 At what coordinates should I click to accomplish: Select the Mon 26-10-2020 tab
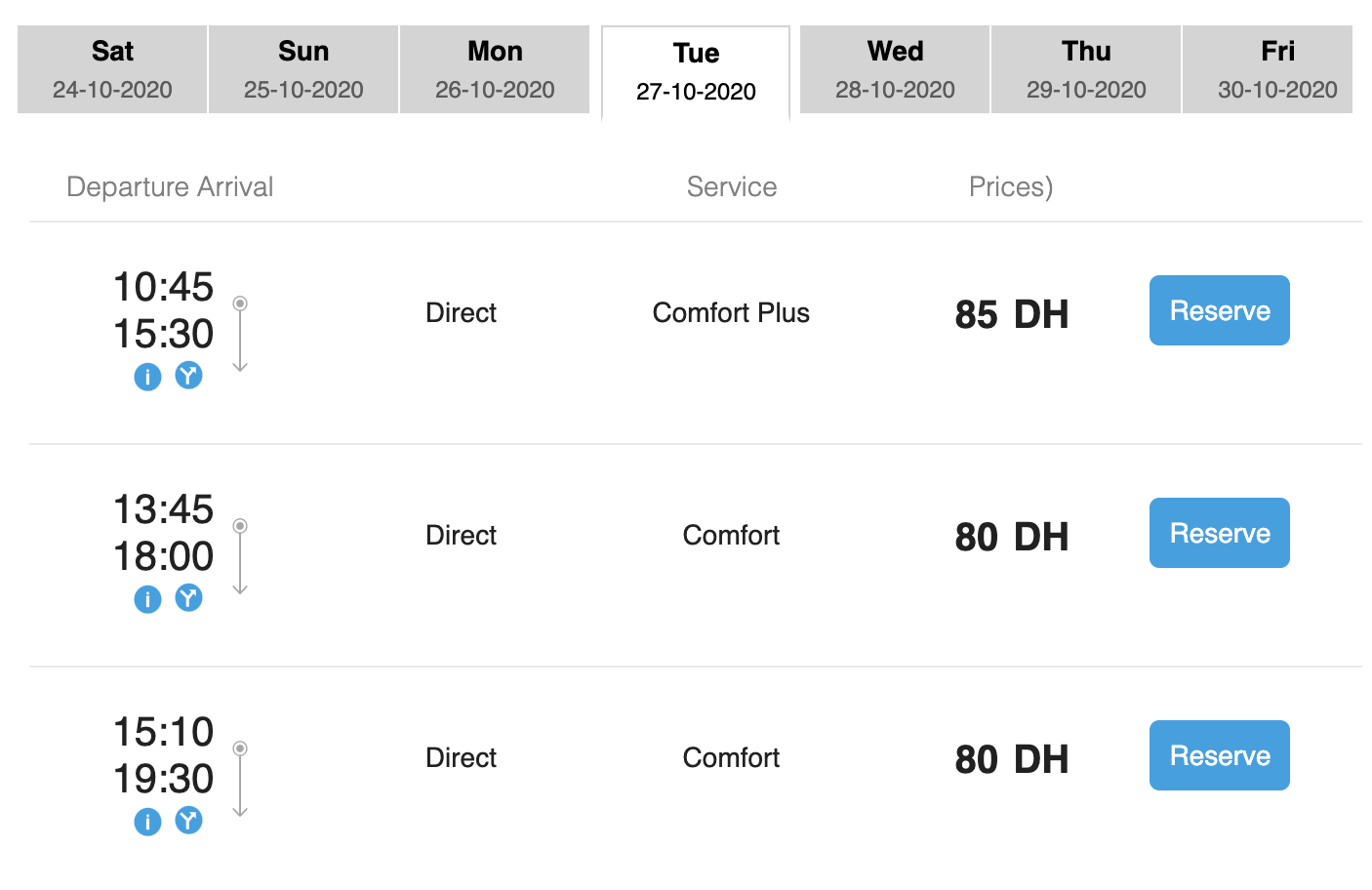point(495,69)
